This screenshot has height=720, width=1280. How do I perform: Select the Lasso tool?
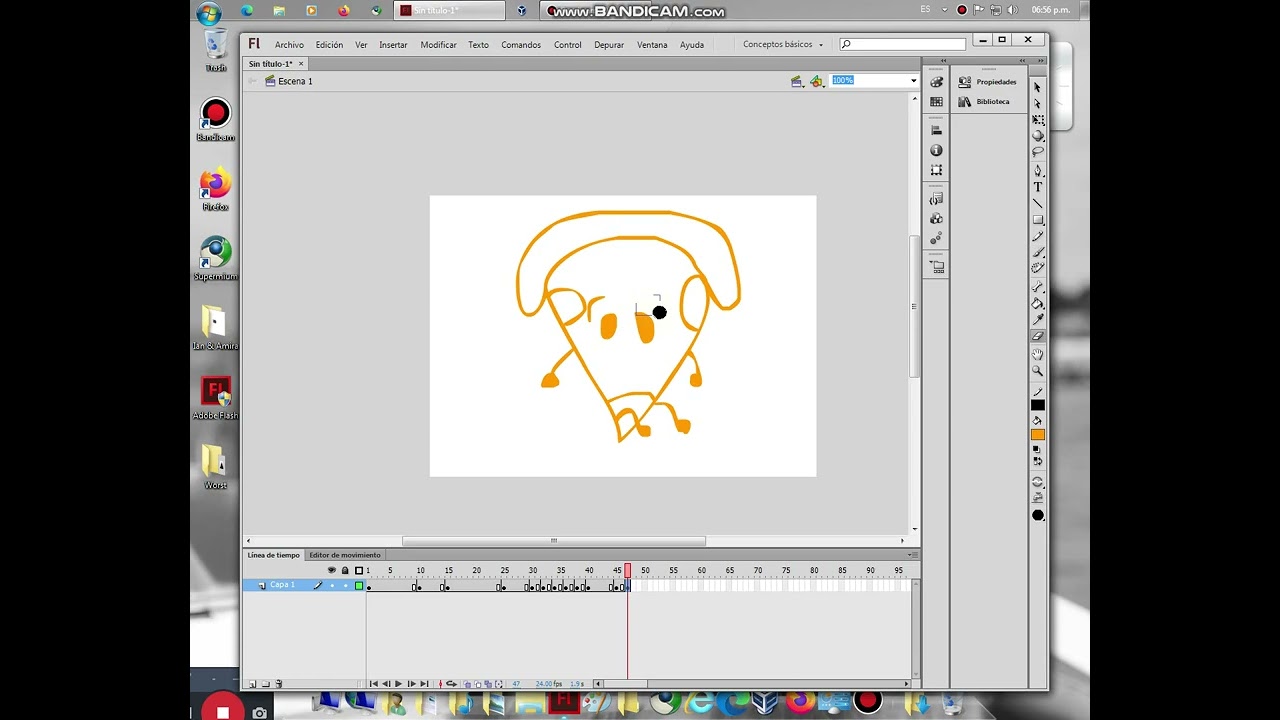pos(1038,151)
